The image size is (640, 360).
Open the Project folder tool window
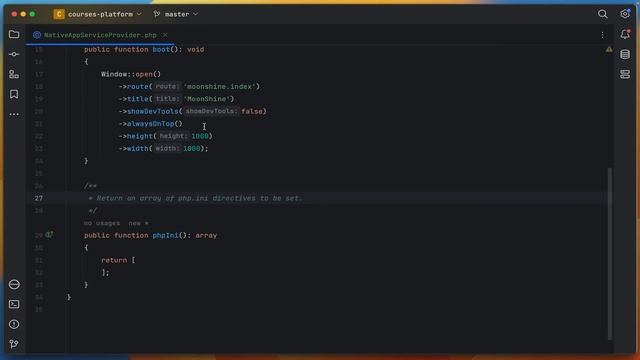click(x=14, y=34)
